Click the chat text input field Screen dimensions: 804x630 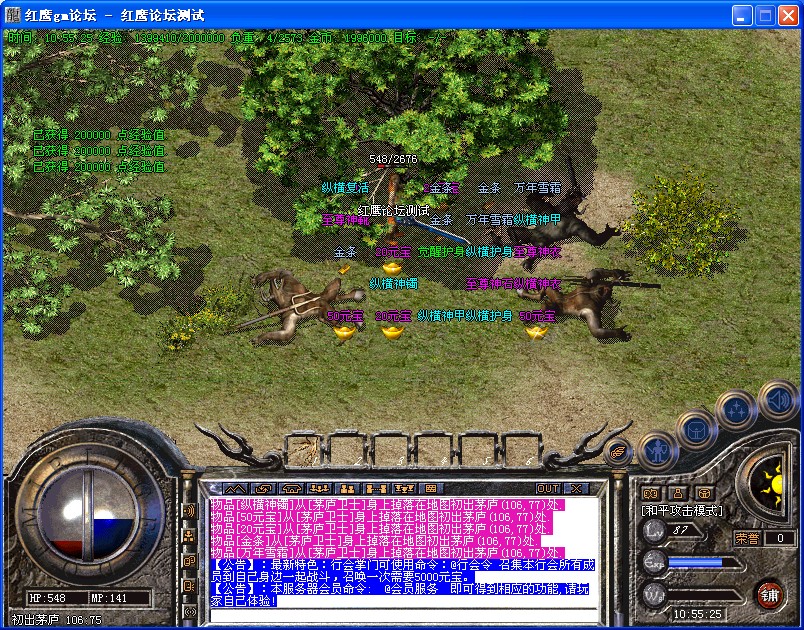coord(404,615)
